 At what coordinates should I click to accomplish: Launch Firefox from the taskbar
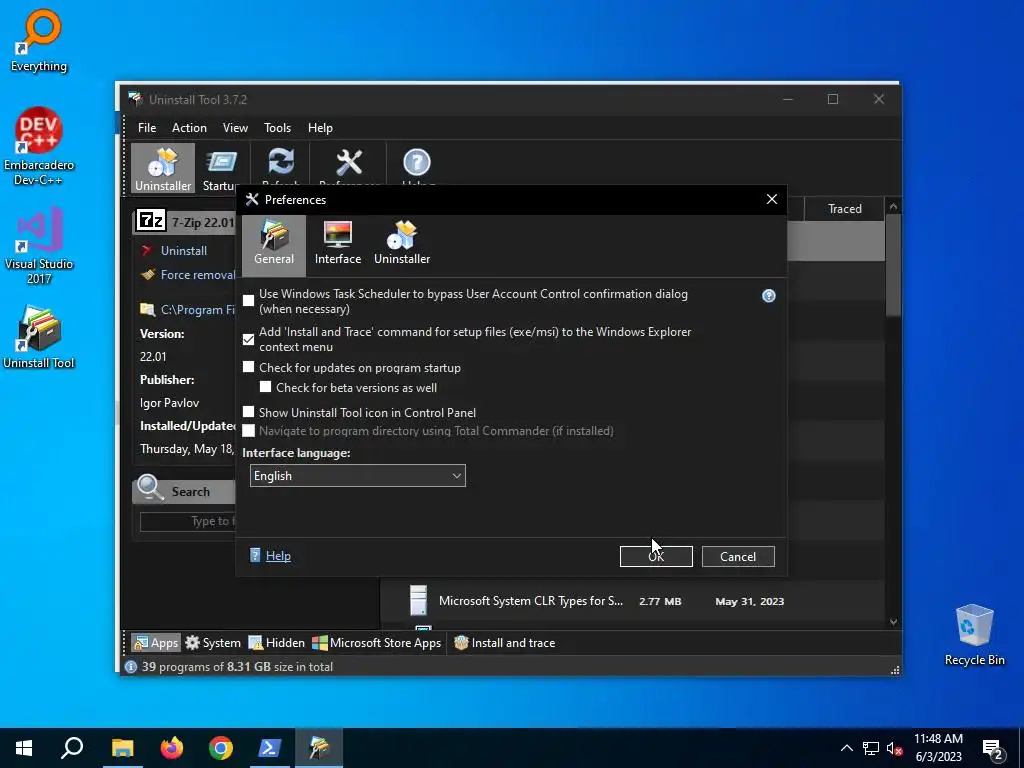[x=172, y=748]
